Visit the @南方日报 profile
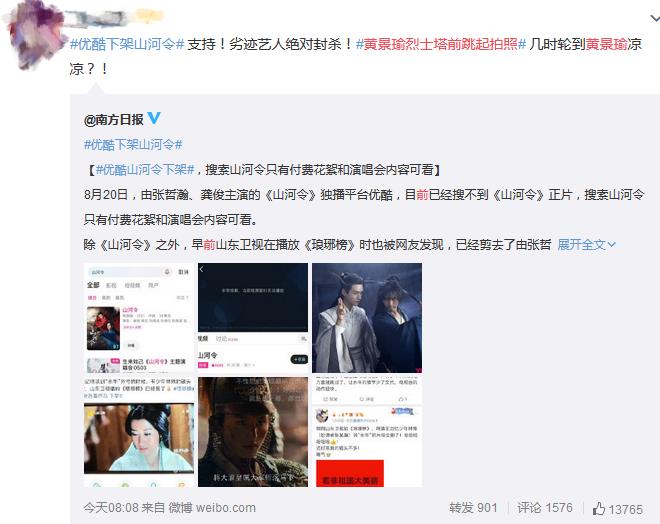Image resolution: width=660 pixels, height=524 pixels. pos(114,120)
